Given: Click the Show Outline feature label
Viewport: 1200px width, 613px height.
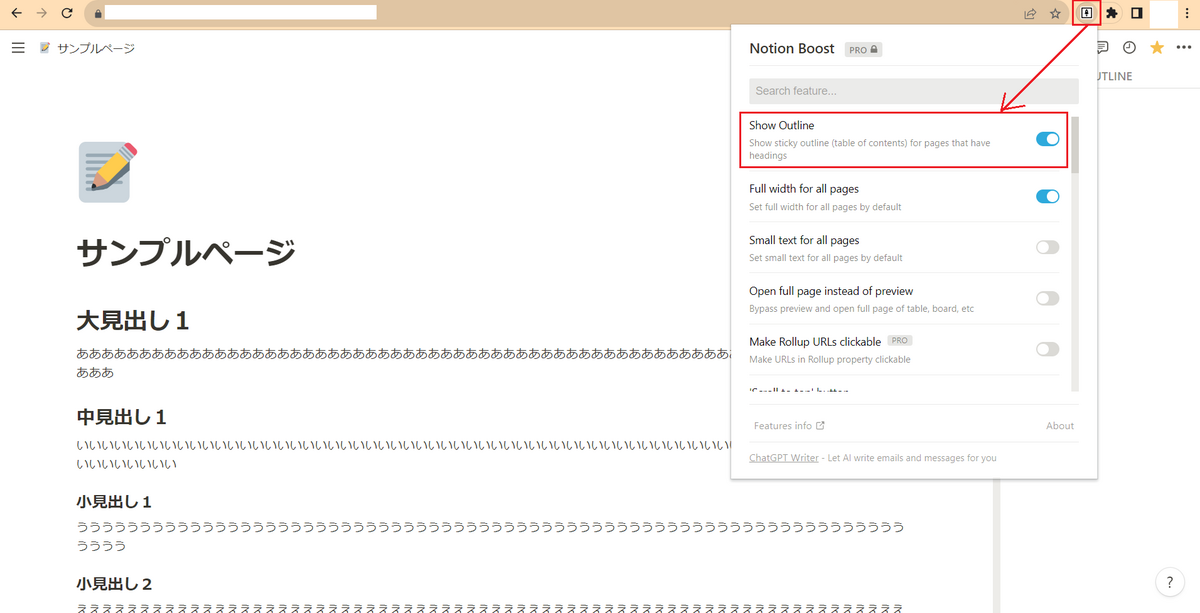Looking at the screenshot, I should tap(782, 125).
